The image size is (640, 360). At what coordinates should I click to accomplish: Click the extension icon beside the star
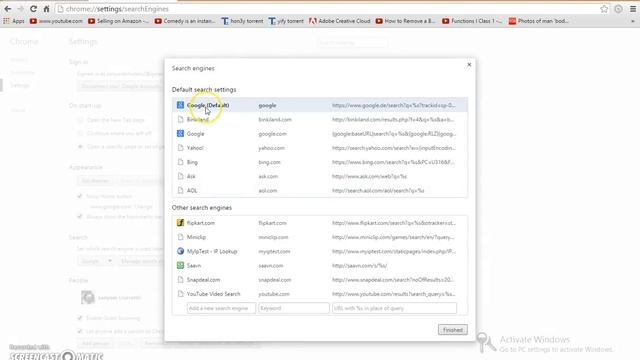[x=618, y=9]
